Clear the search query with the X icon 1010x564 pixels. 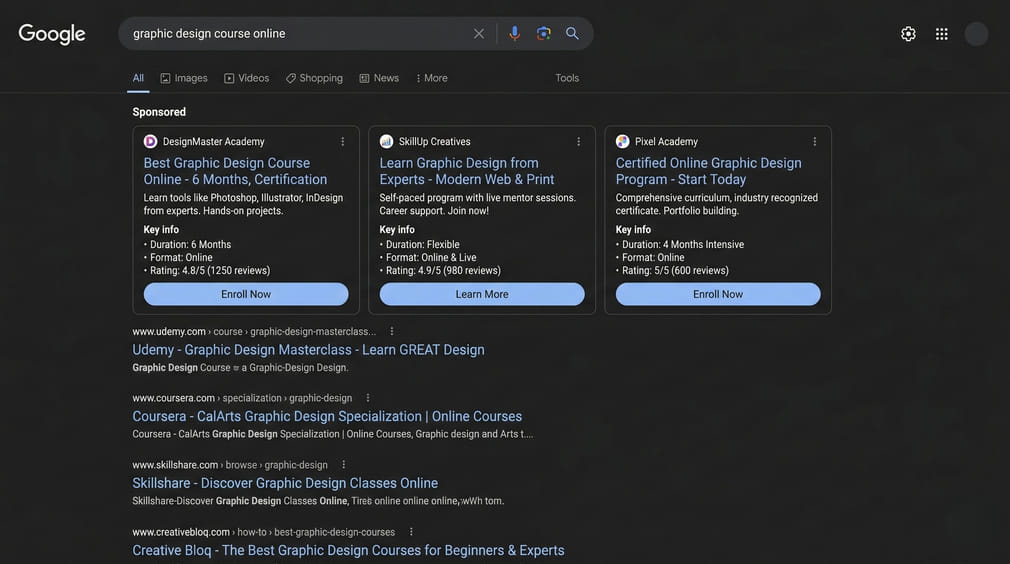coord(479,33)
